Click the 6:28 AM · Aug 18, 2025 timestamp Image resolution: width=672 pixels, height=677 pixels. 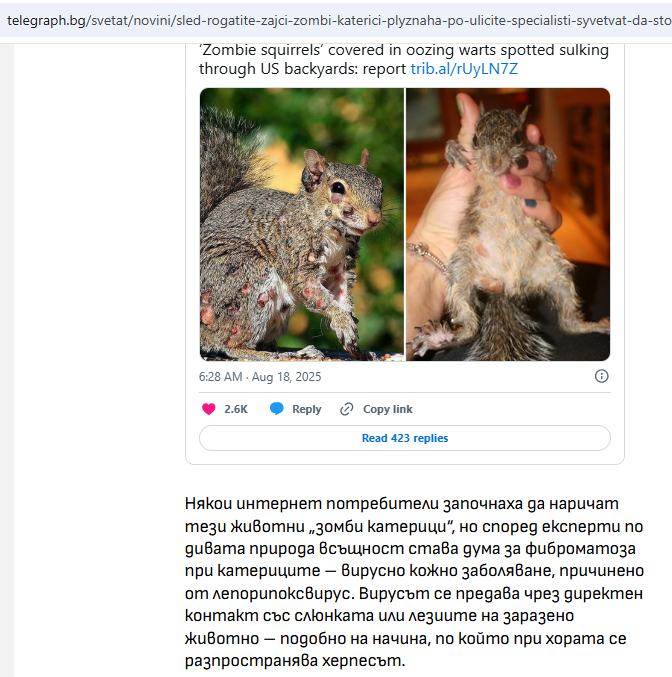click(x=260, y=377)
